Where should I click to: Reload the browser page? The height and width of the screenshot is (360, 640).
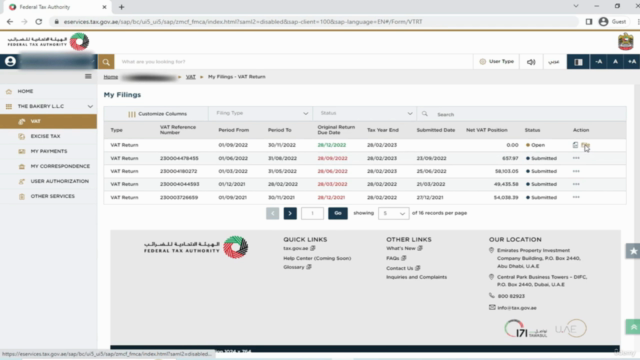pyautogui.click(x=38, y=22)
